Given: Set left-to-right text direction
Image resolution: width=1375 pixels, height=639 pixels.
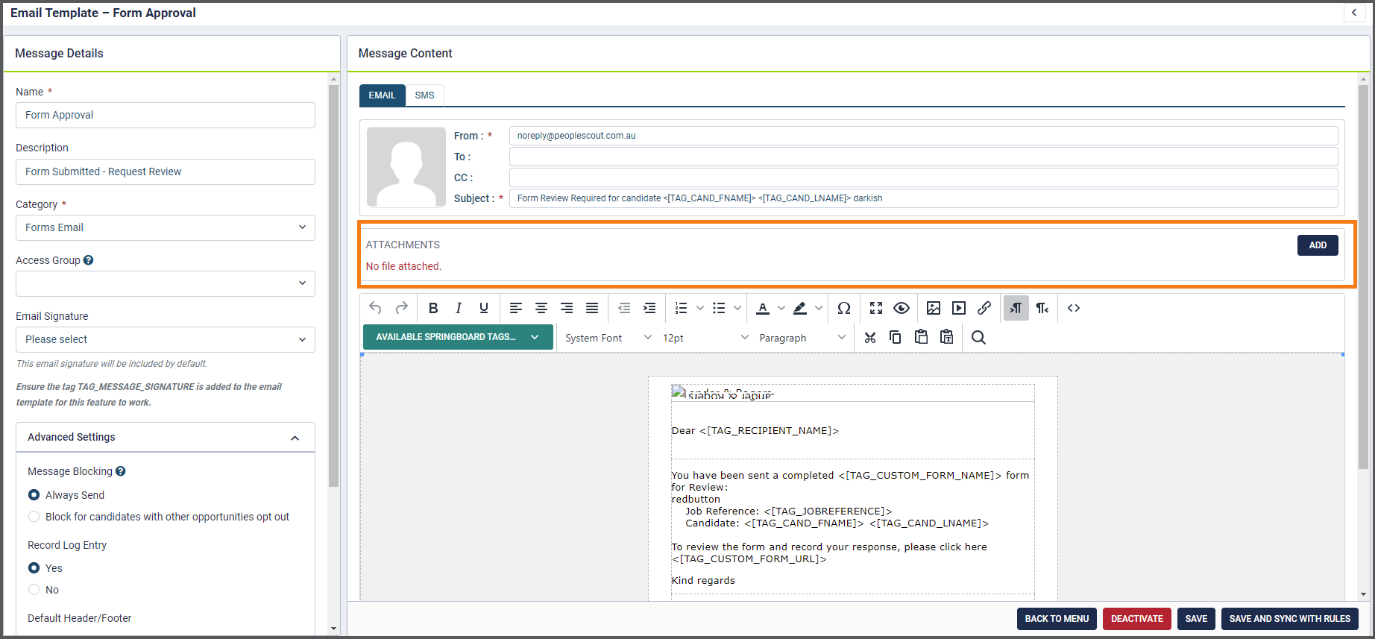Looking at the screenshot, I should tap(1016, 308).
